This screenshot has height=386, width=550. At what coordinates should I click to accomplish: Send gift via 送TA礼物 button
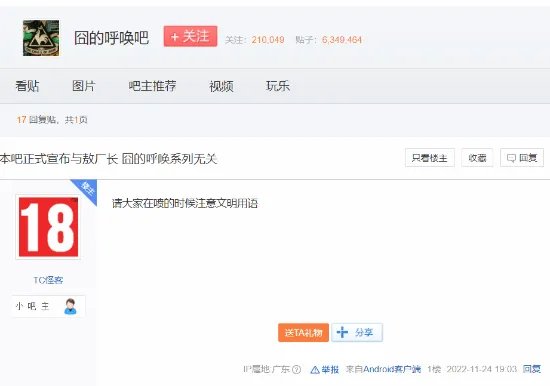tap(303, 332)
